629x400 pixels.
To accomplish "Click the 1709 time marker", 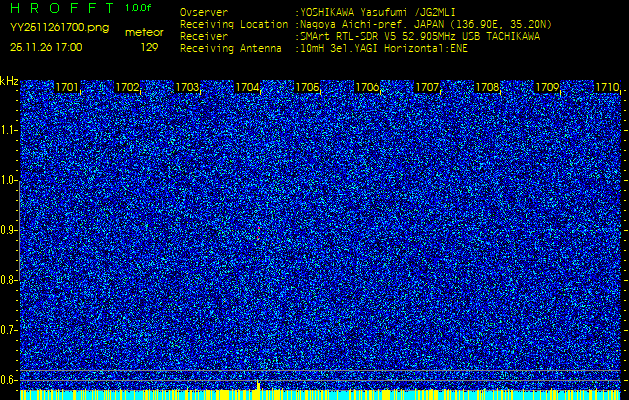I will [547, 87].
